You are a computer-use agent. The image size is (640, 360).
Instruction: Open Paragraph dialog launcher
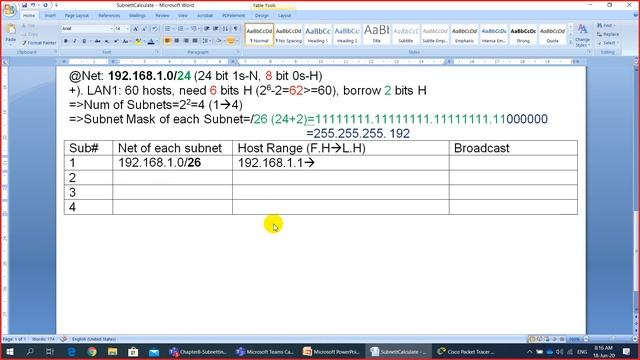(238, 52)
